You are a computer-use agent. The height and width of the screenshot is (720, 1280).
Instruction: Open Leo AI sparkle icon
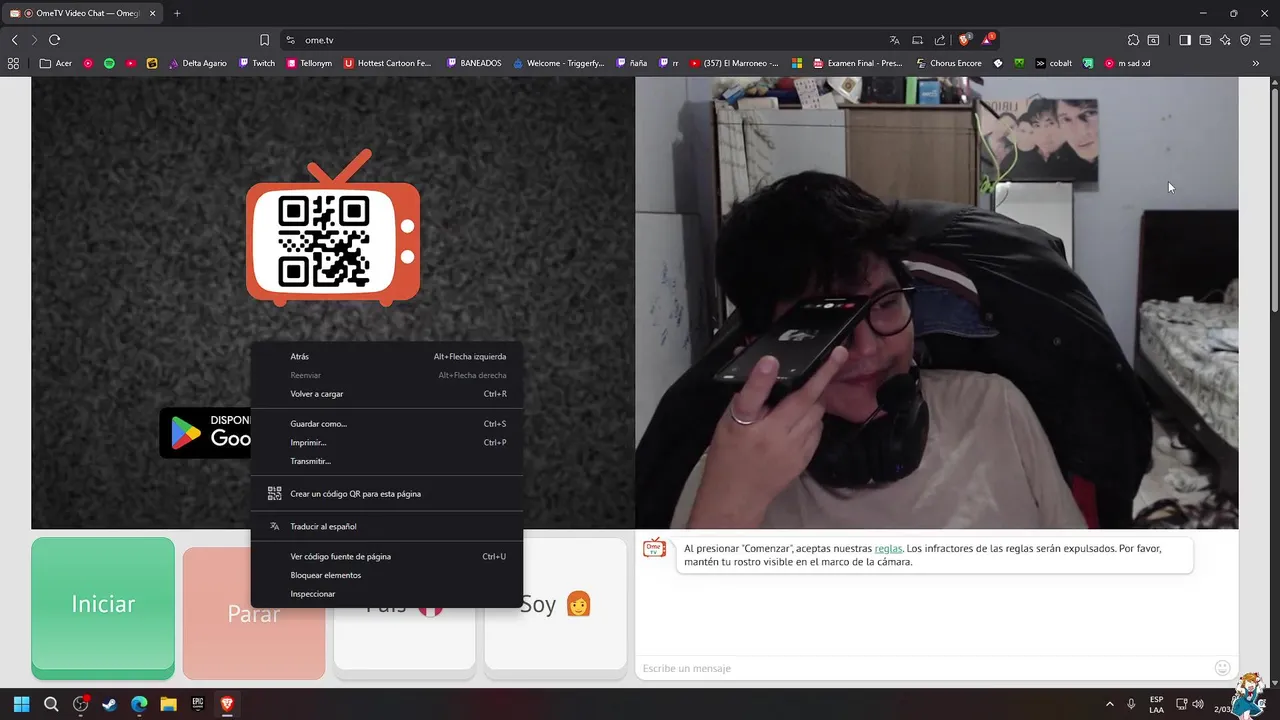(x=1225, y=40)
